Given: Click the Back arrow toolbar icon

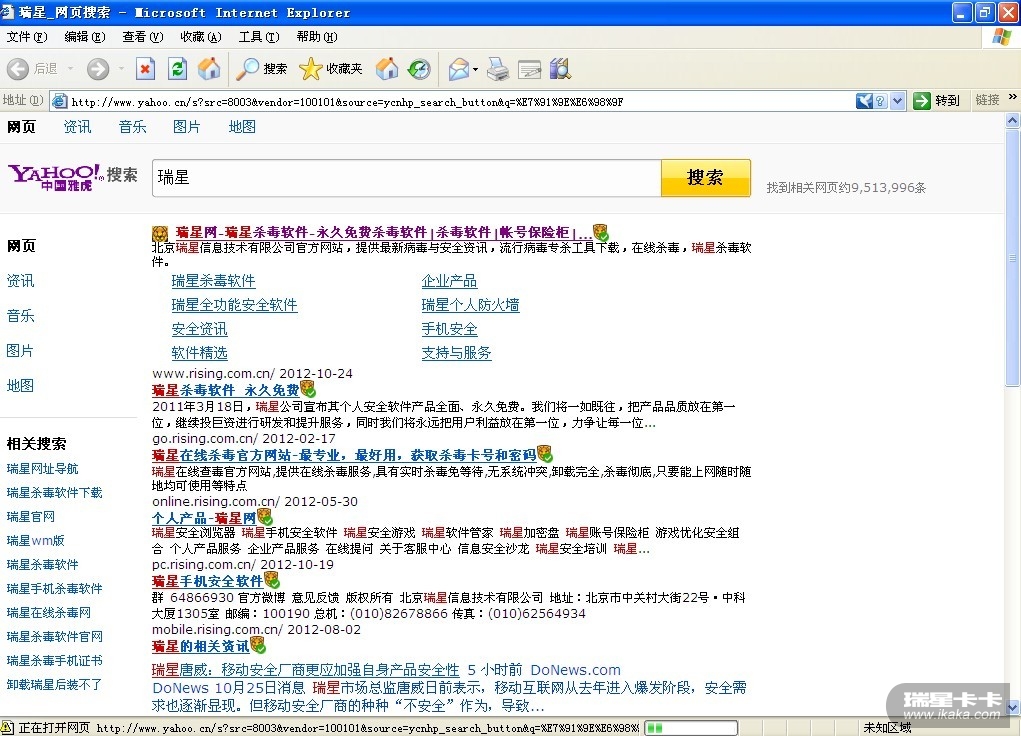Looking at the screenshot, I should pos(18,68).
